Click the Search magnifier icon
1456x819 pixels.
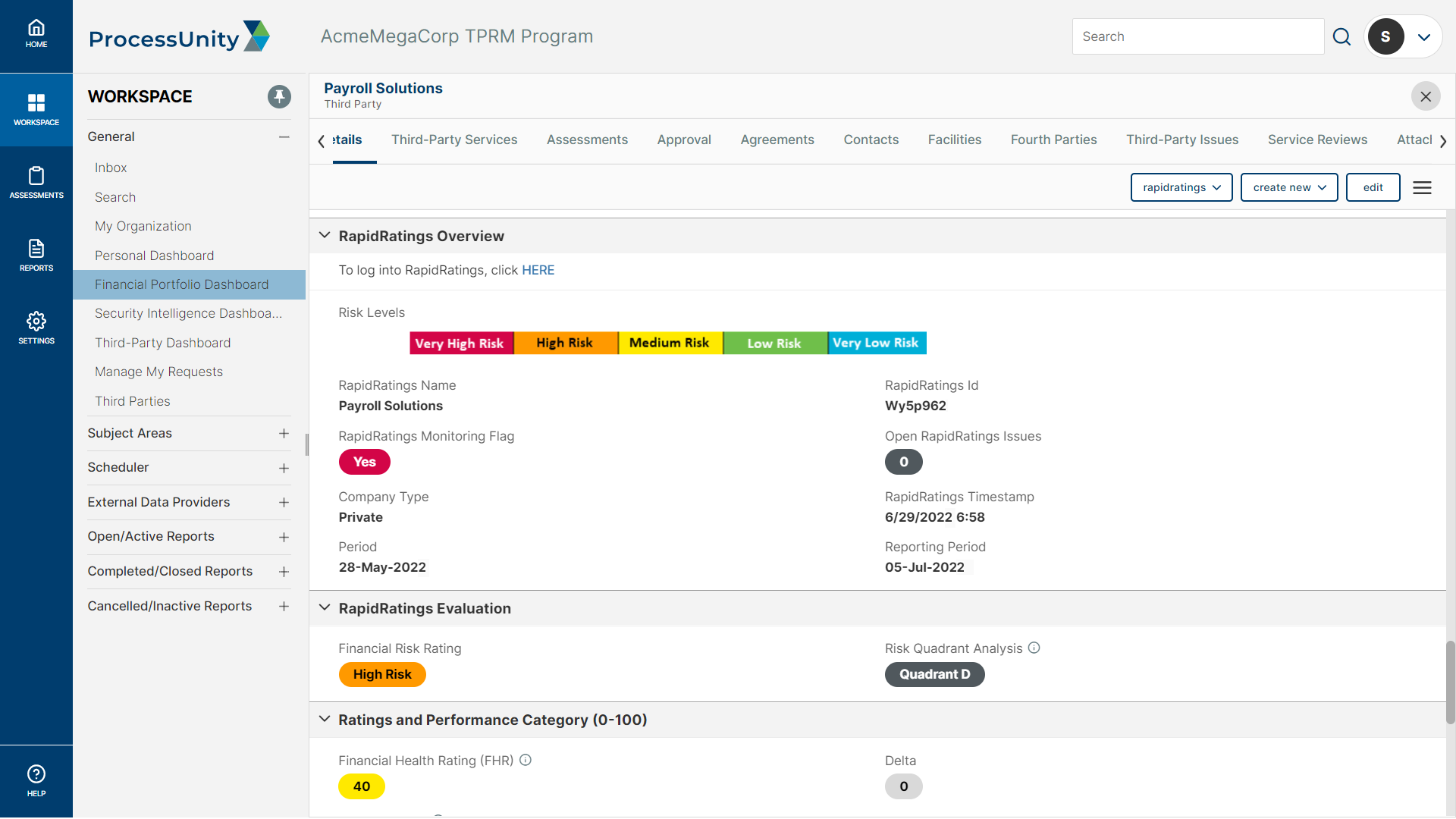coord(1343,36)
